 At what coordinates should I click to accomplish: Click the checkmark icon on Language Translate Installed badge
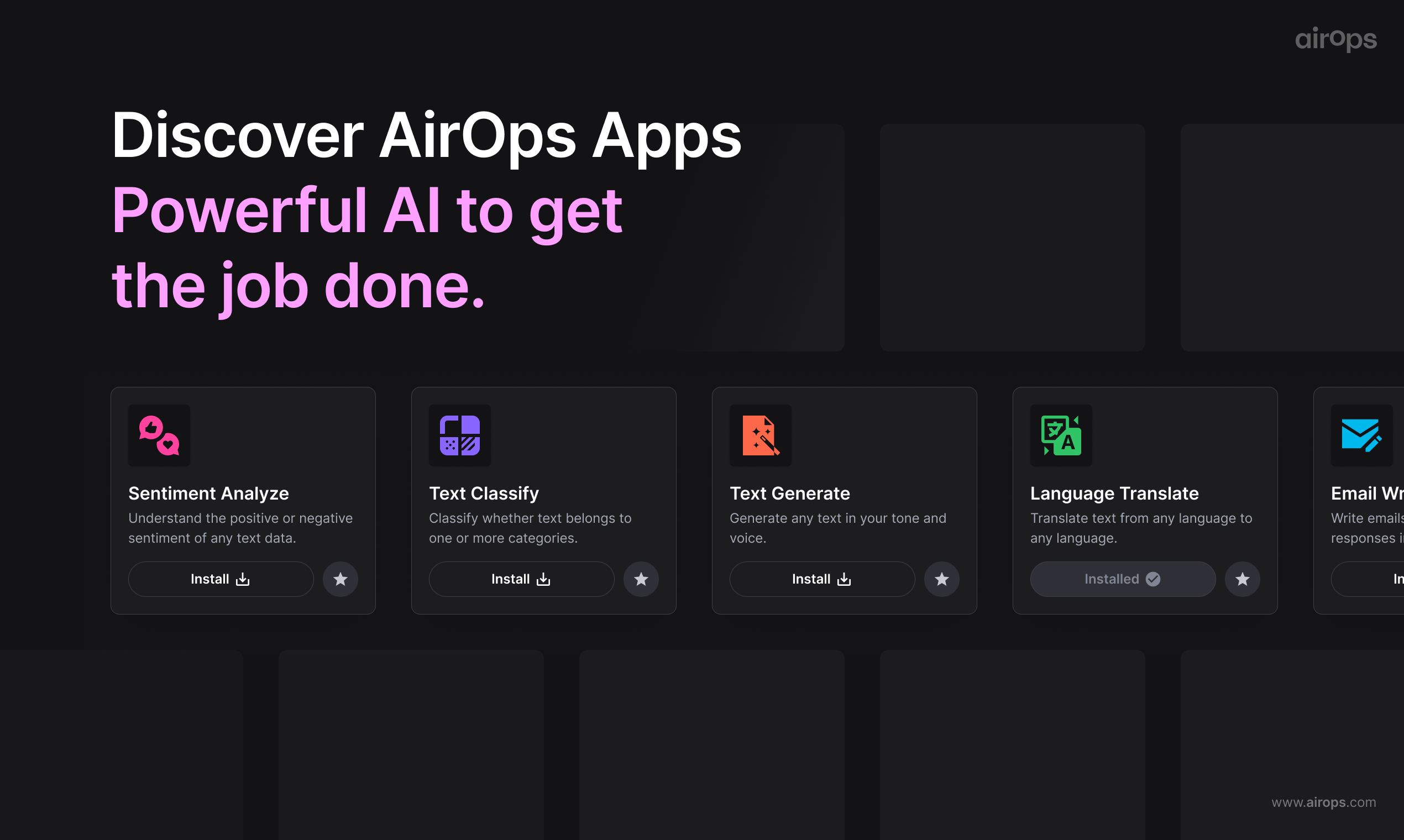click(1152, 579)
